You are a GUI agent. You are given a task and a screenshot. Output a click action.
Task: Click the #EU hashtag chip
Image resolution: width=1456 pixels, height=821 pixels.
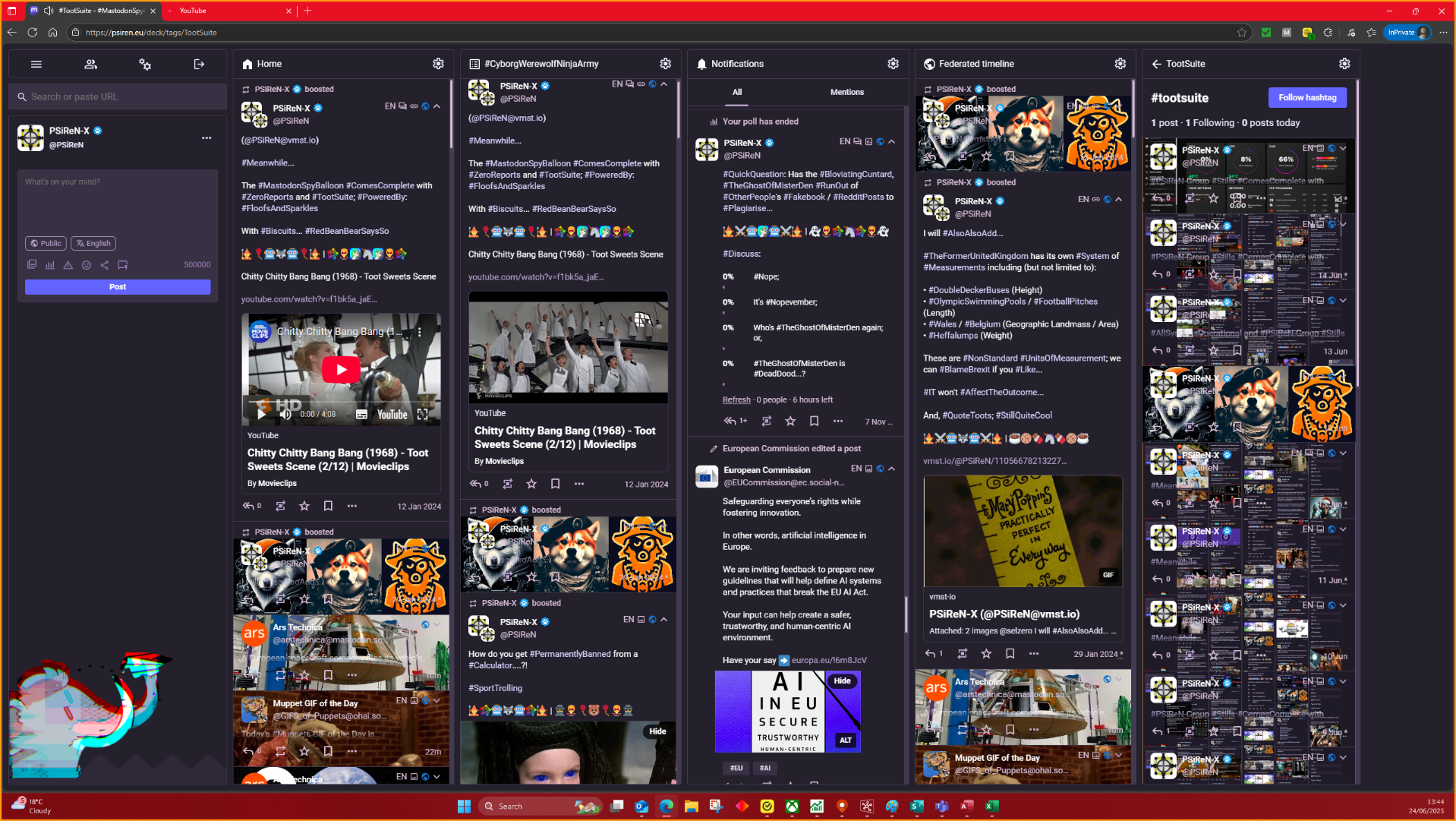click(x=736, y=768)
